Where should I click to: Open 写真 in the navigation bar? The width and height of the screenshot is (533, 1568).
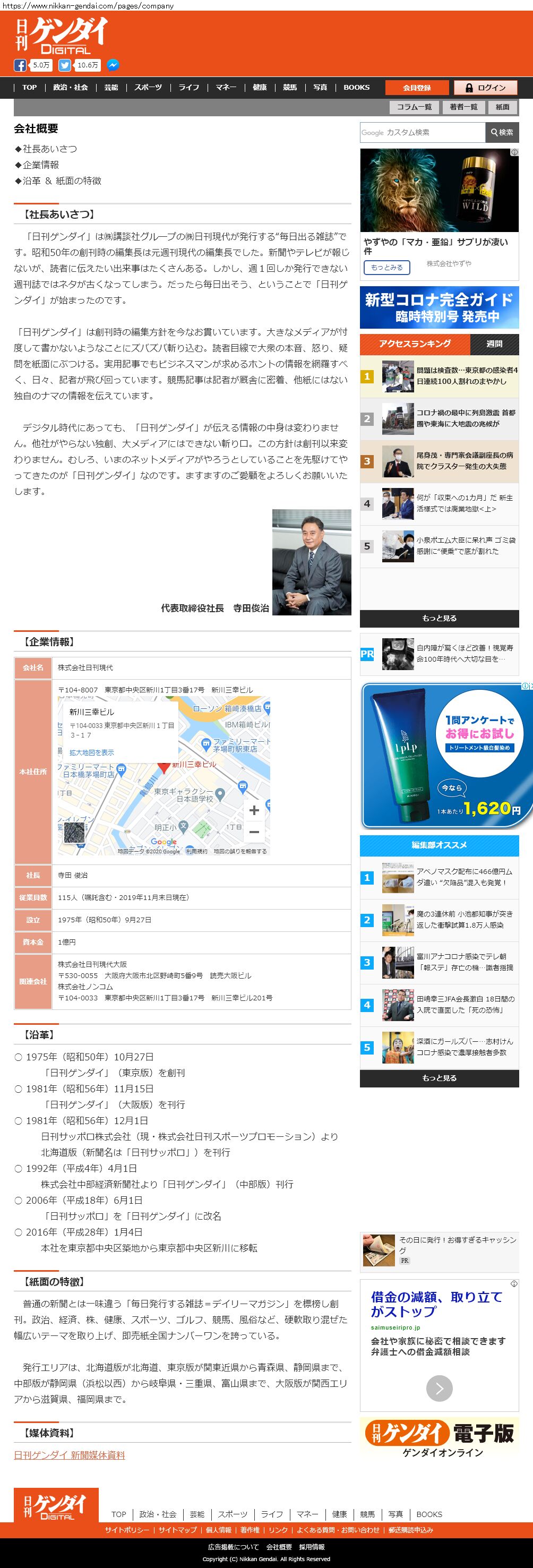tap(320, 88)
